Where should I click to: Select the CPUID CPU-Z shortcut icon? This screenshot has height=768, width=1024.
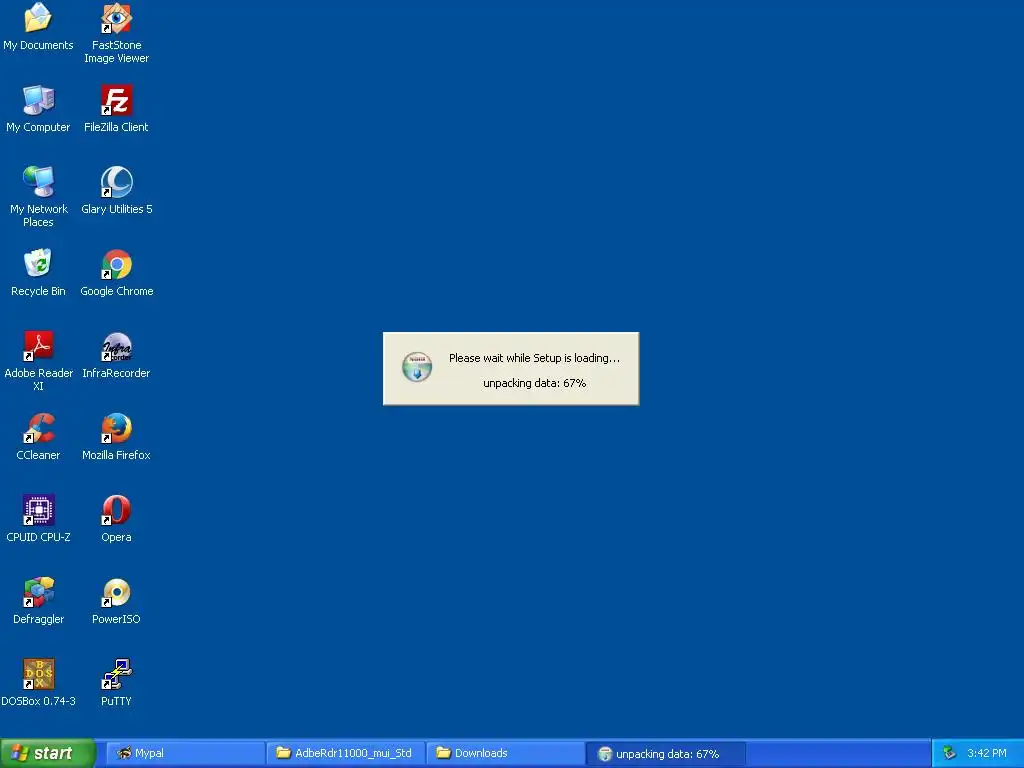coord(38,509)
